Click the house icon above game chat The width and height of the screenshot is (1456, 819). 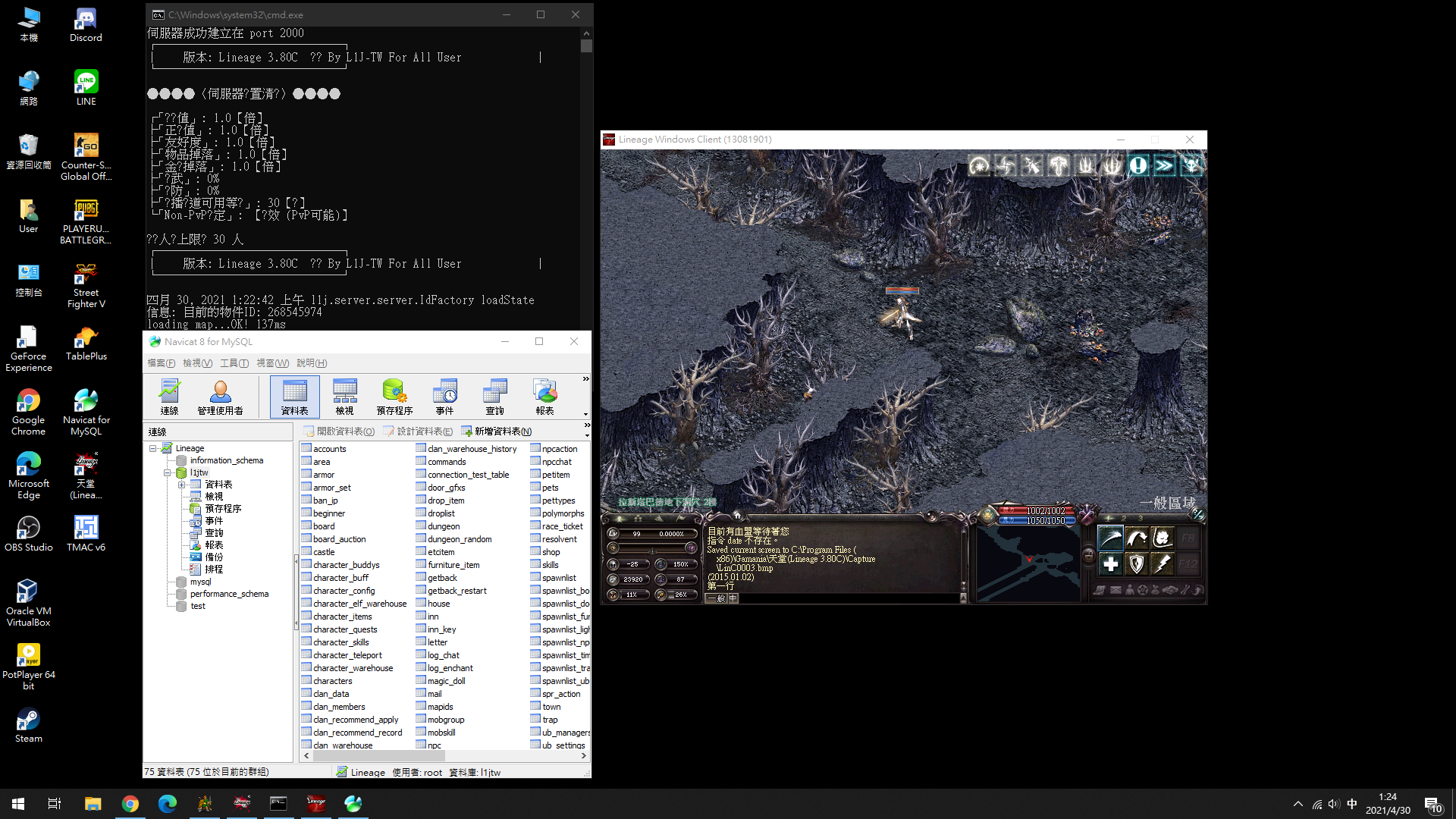[736, 516]
